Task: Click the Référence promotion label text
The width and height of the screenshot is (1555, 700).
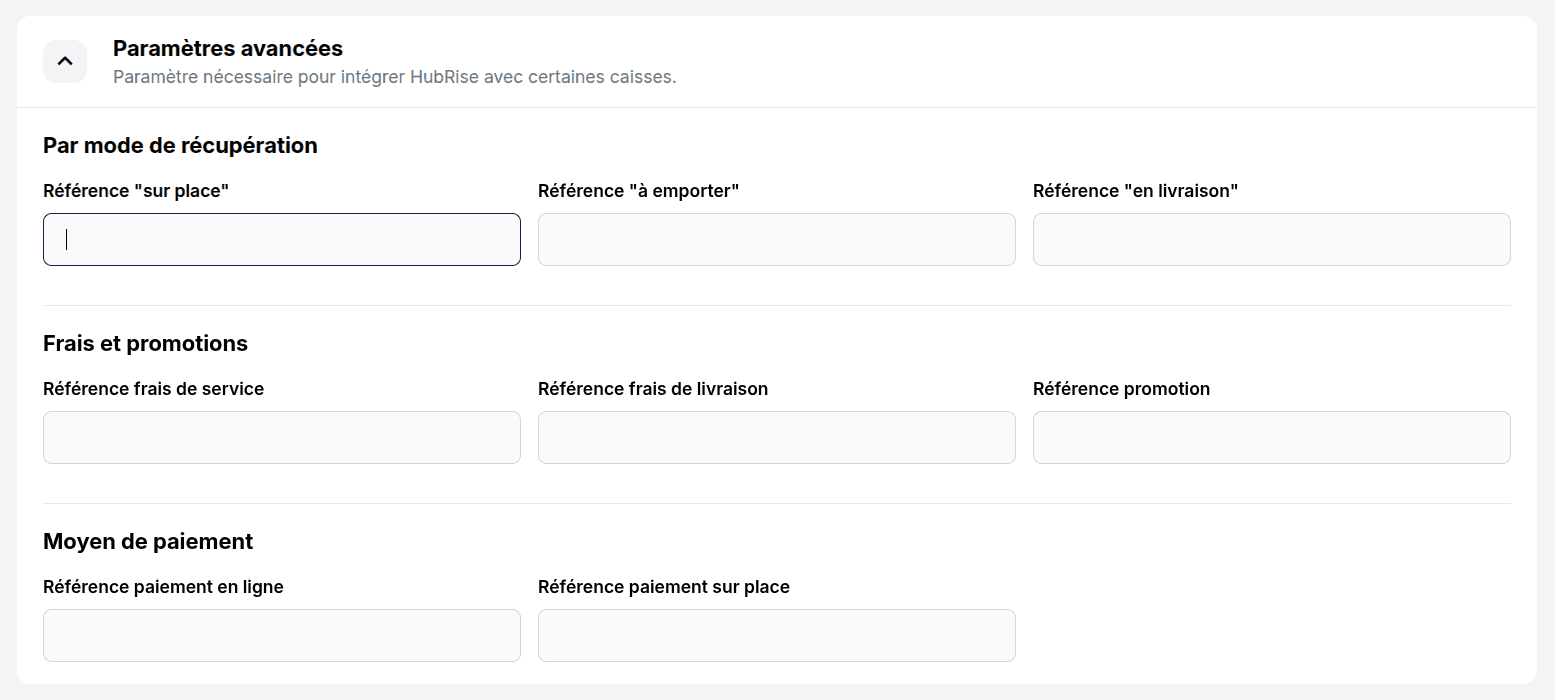Action: 1121,389
